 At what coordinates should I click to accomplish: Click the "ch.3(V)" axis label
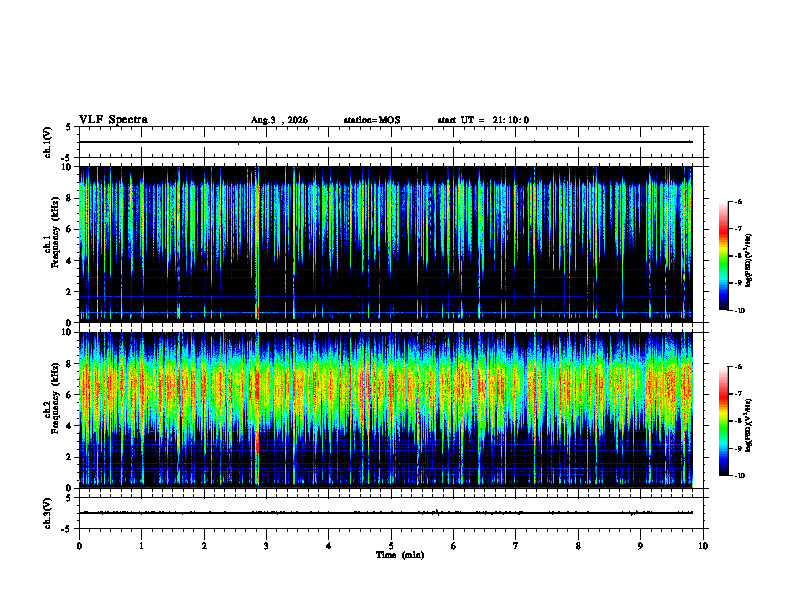pyautogui.click(x=47, y=513)
